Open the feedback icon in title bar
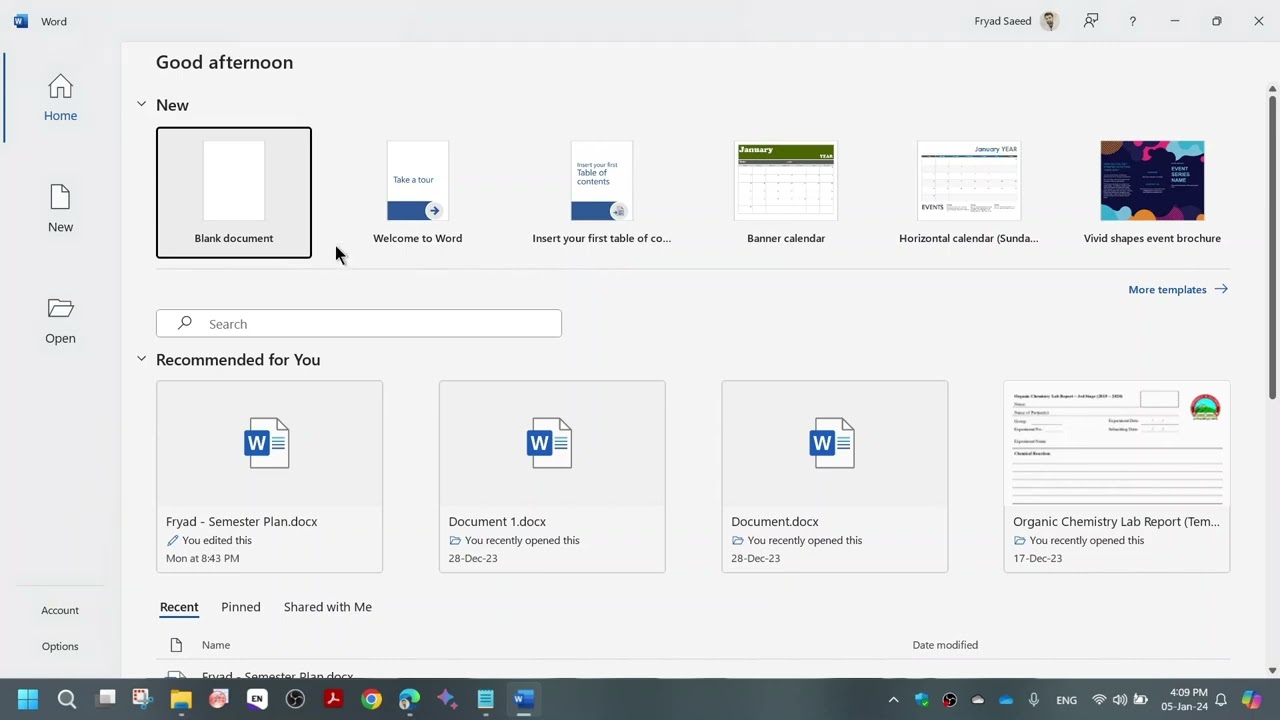Viewport: 1280px width, 720px height. click(x=1091, y=21)
